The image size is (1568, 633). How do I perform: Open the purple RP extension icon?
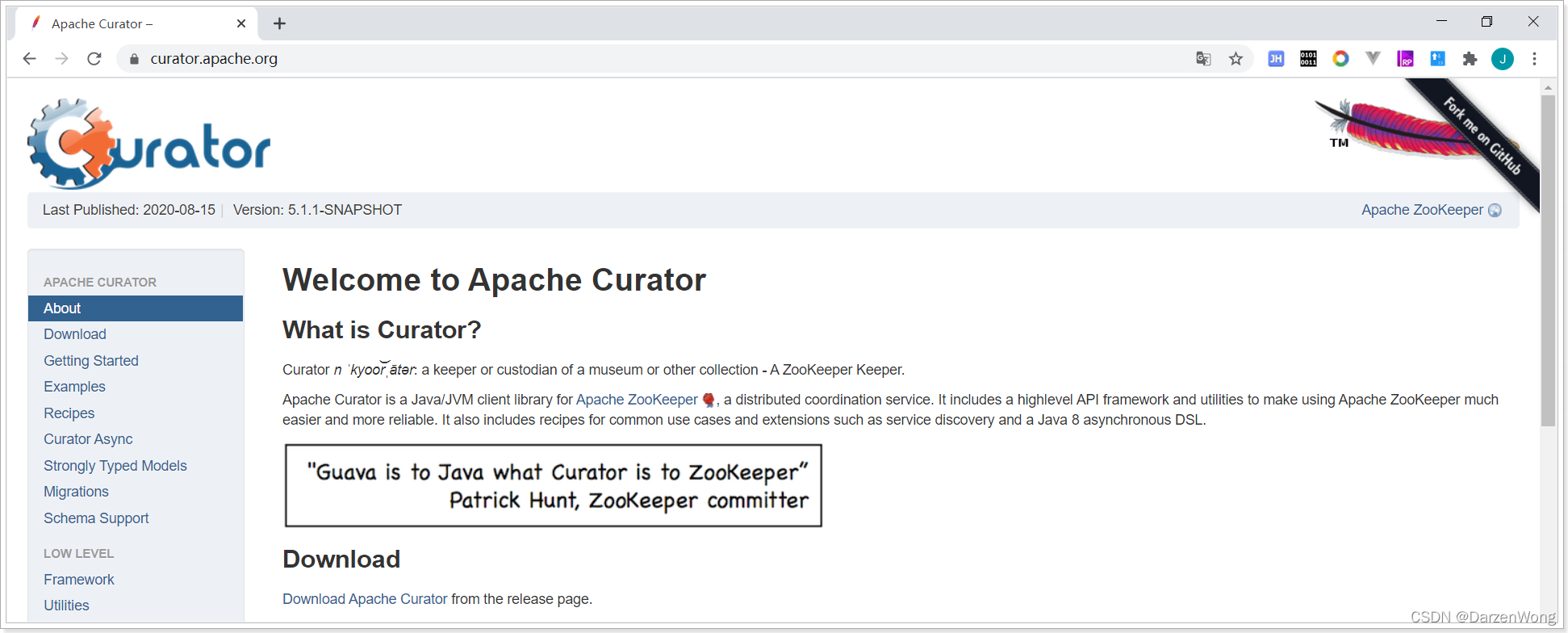click(1405, 59)
